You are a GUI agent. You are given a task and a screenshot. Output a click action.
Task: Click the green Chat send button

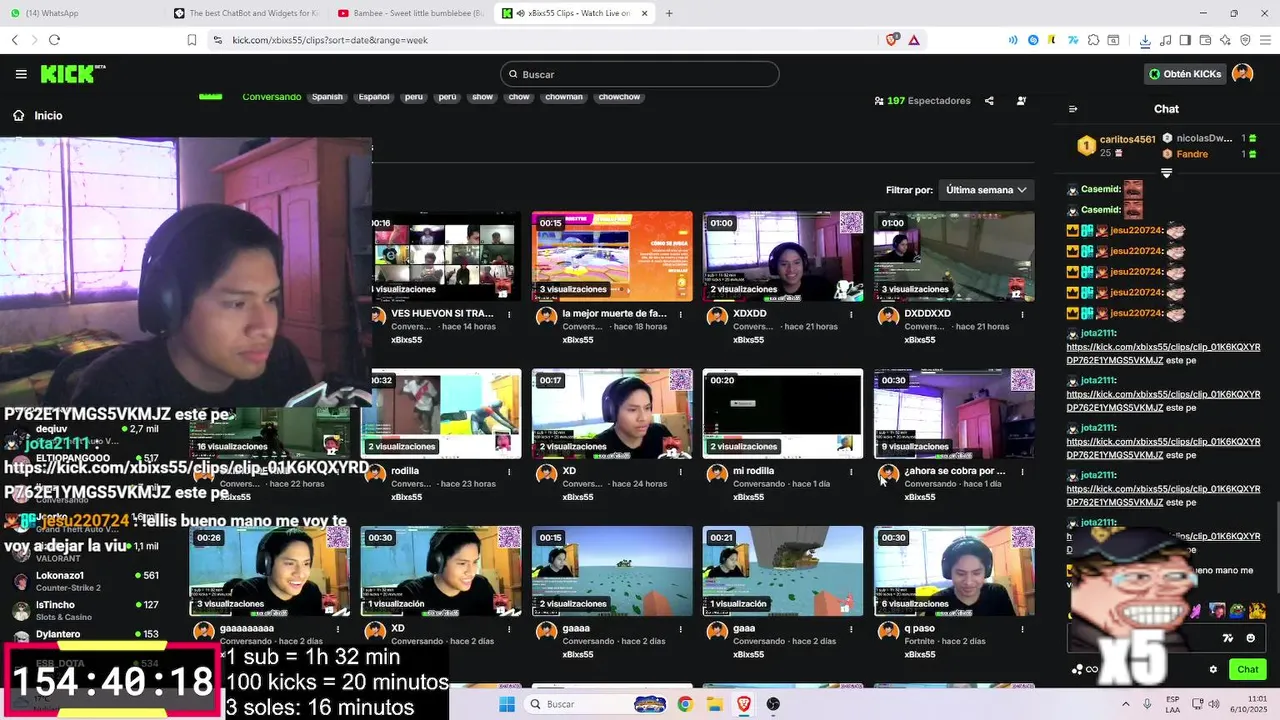click(1247, 670)
